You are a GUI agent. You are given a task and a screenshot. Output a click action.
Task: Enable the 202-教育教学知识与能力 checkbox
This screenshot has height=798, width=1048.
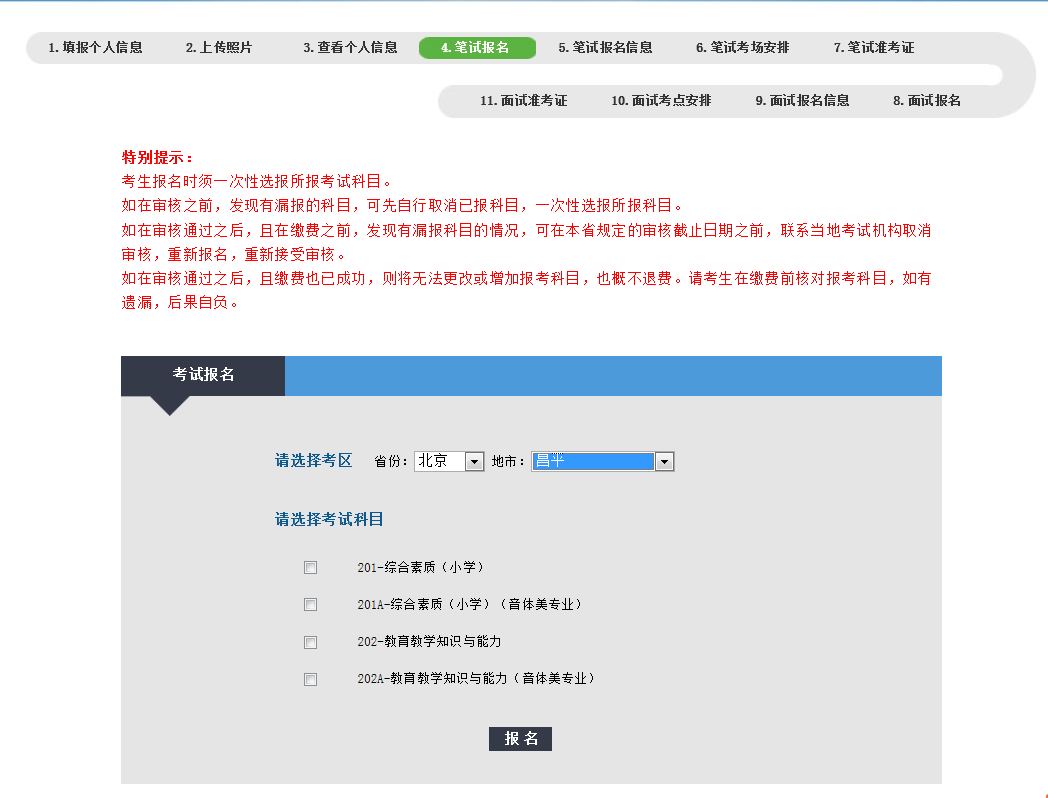coord(310,642)
